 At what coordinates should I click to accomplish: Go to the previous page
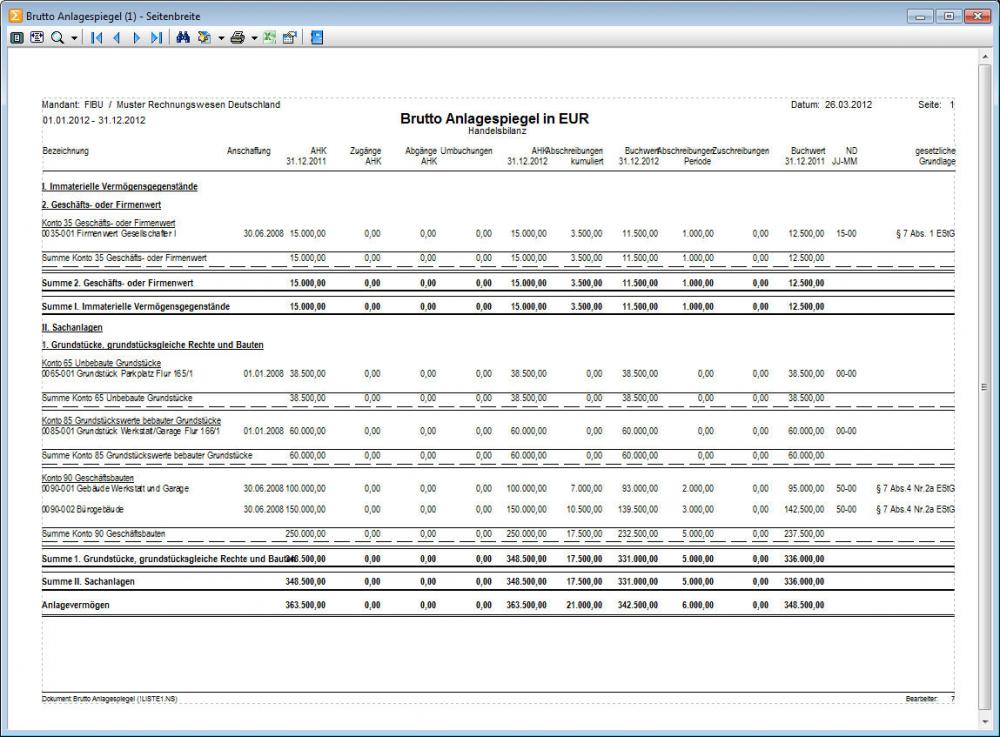[117, 38]
